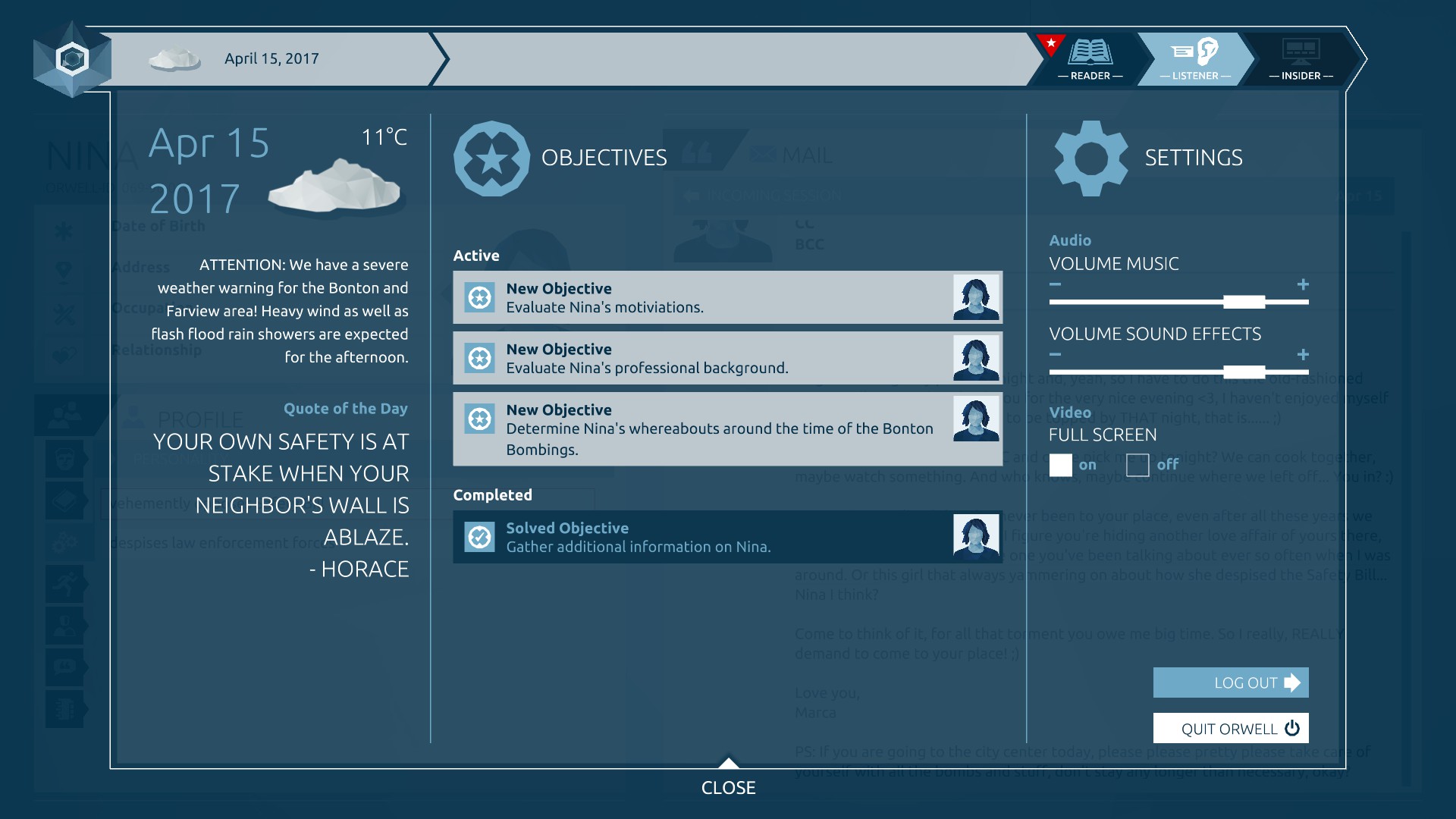Click Nina's portrait on the solved objective
Screen dimensions: 1456x819
tap(976, 537)
